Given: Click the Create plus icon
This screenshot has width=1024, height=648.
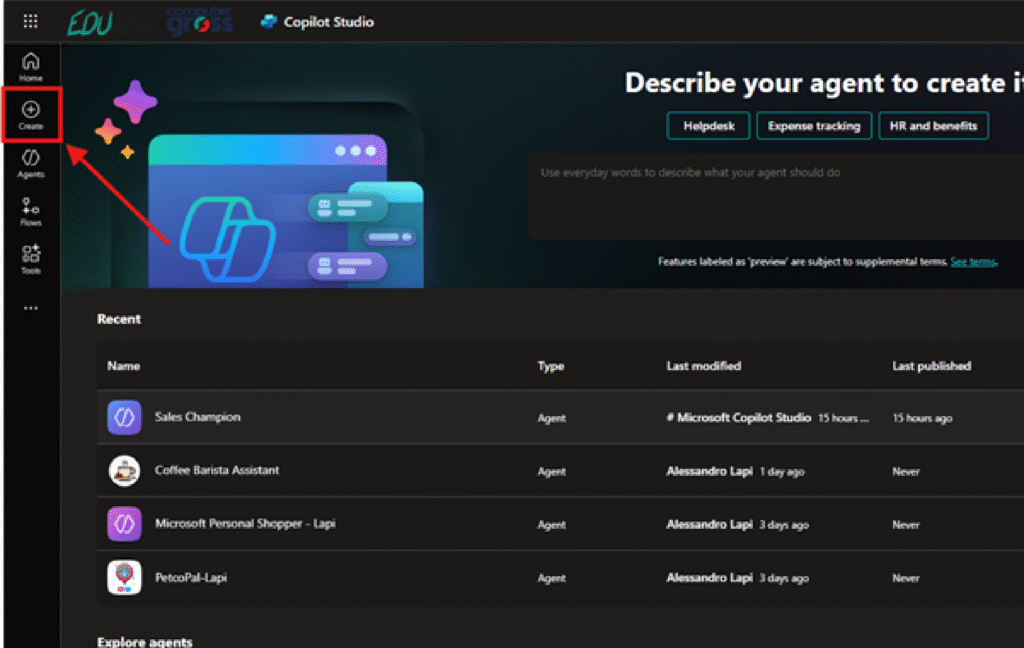Looking at the screenshot, I should (31, 110).
